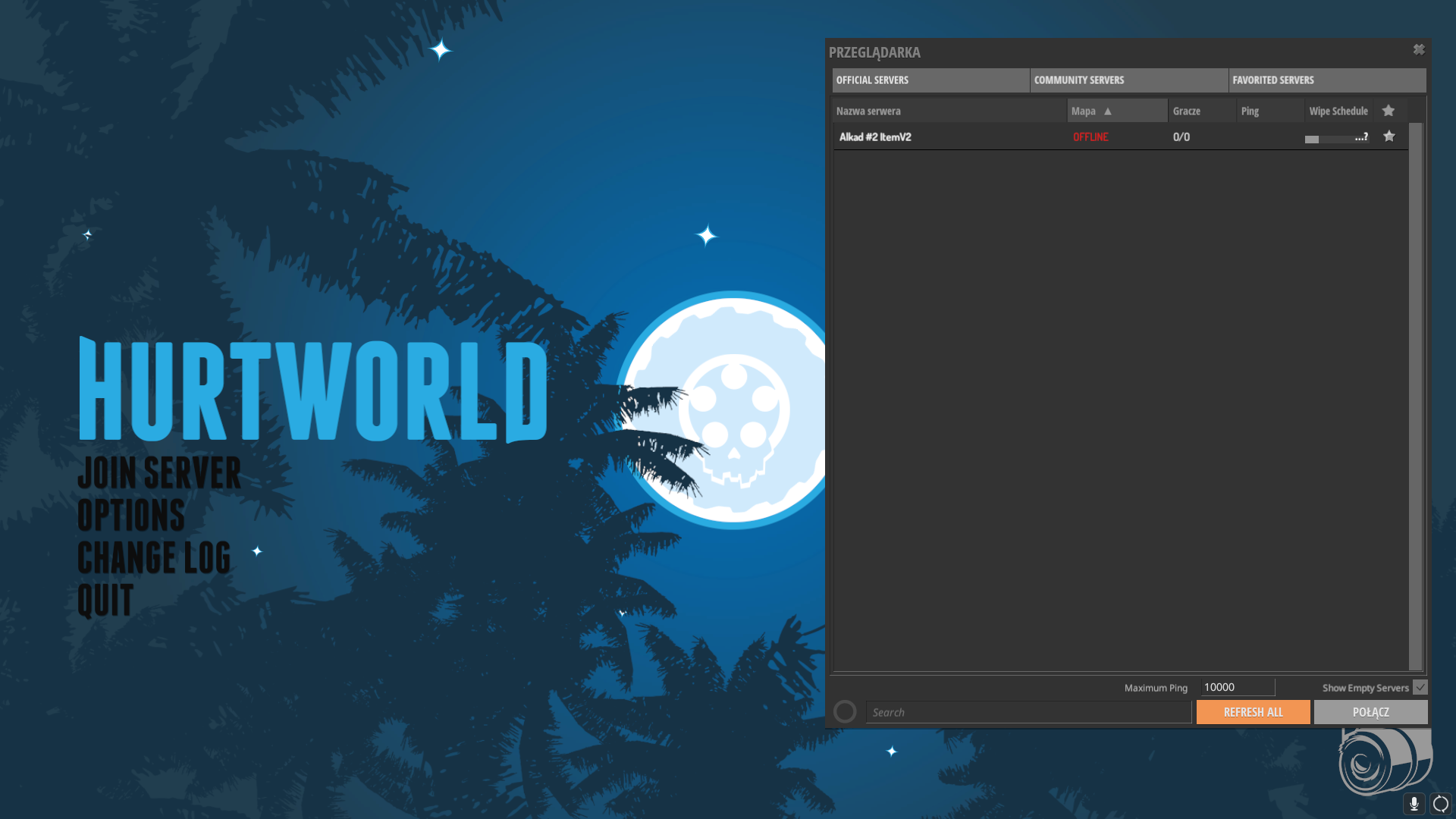Click the circular loading indicator beside Search
Image resolution: width=1456 pixels, height=819 pixels.
[845, 711]
